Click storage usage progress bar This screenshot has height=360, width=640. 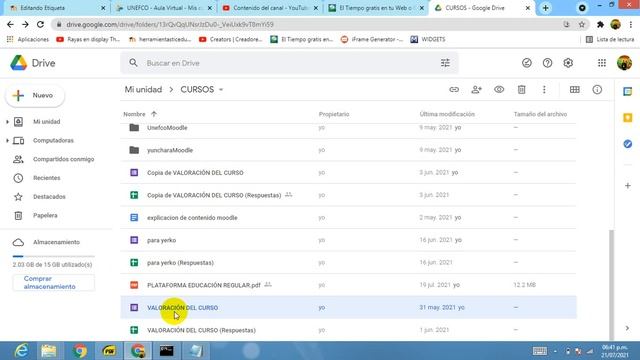pos(53,256)
